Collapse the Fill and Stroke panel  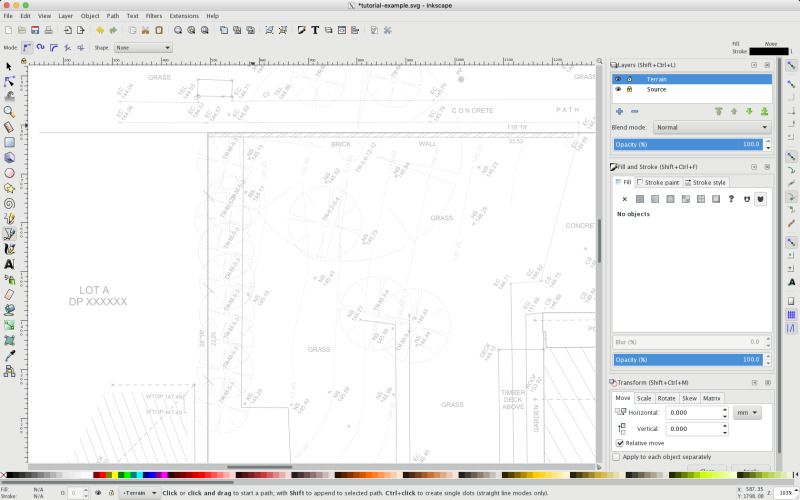pos(754,167)
